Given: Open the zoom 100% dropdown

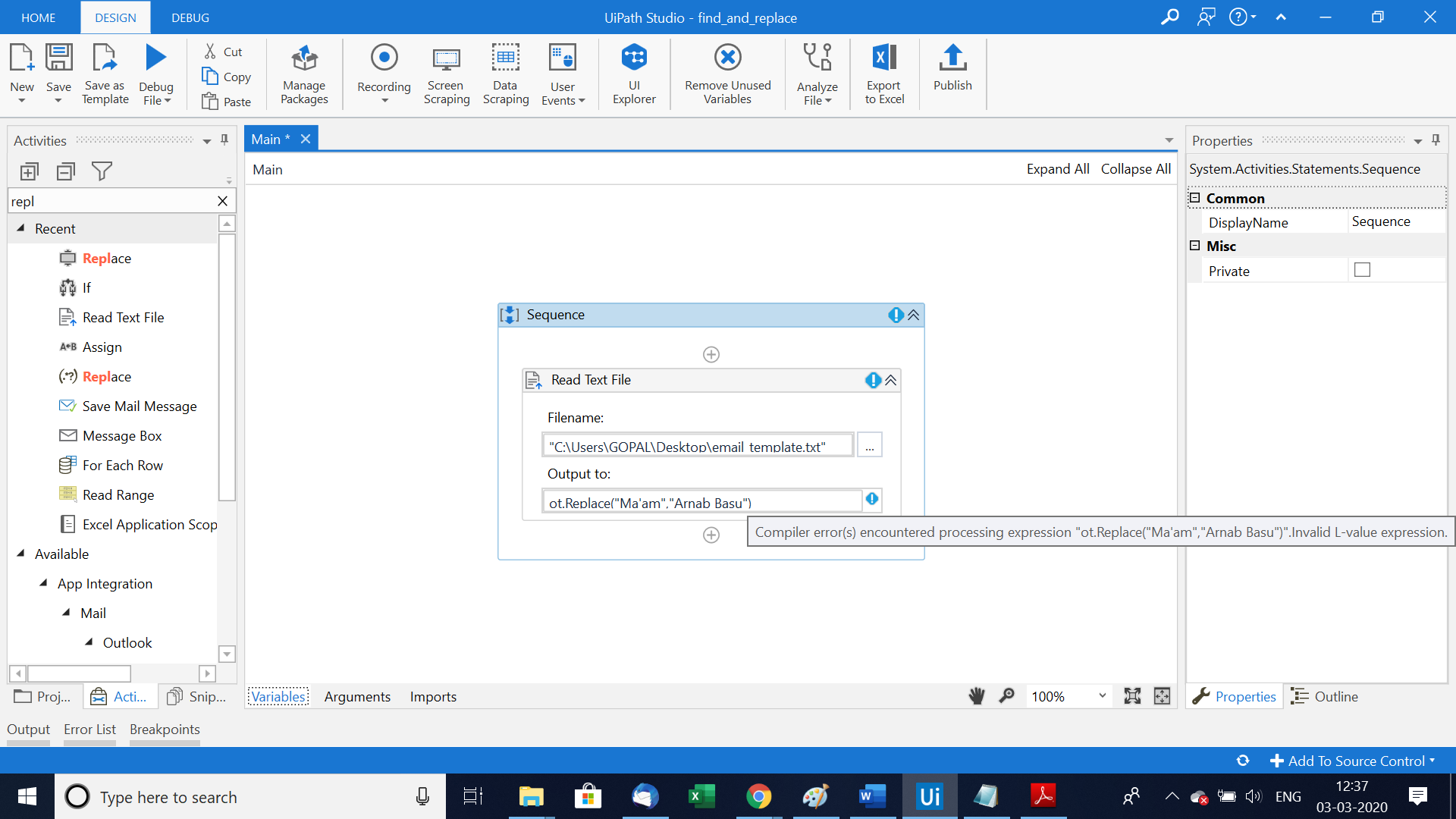Looking at the screenshot, I should click(1102, 696).
